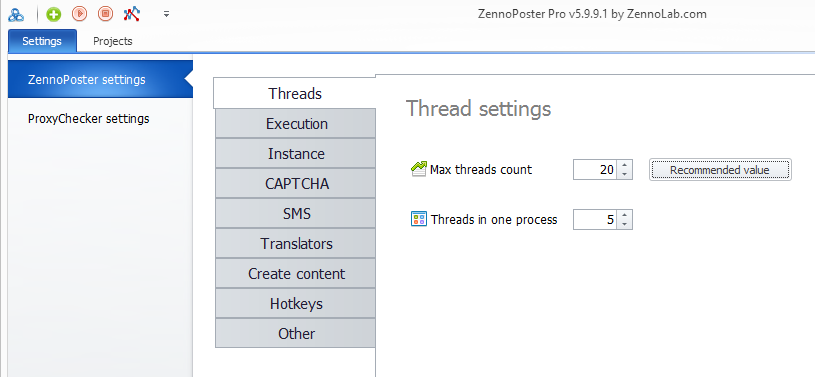Increase Threads in one process value
The image size is (815, 377).
tap(624, 215)
